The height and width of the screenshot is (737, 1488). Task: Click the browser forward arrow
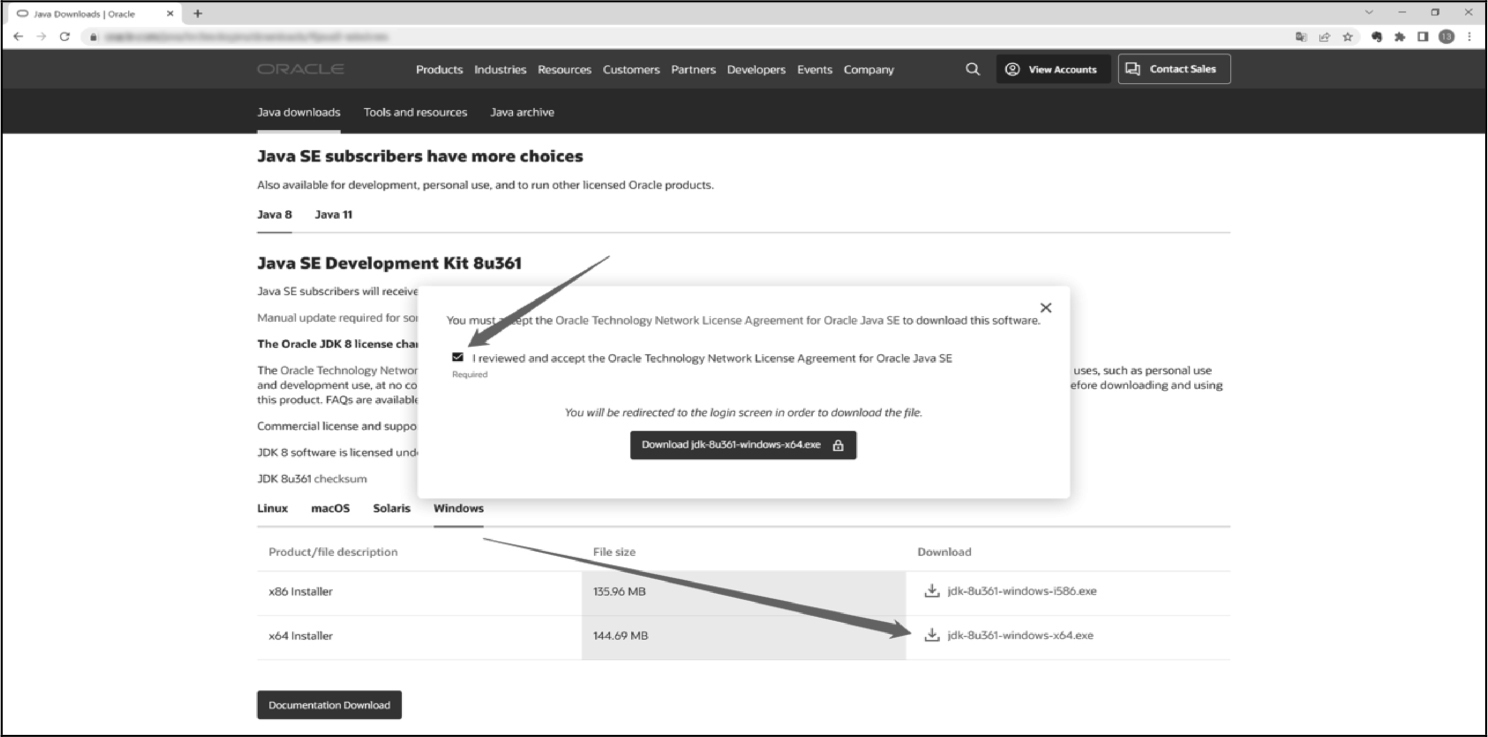click(43, 36)
